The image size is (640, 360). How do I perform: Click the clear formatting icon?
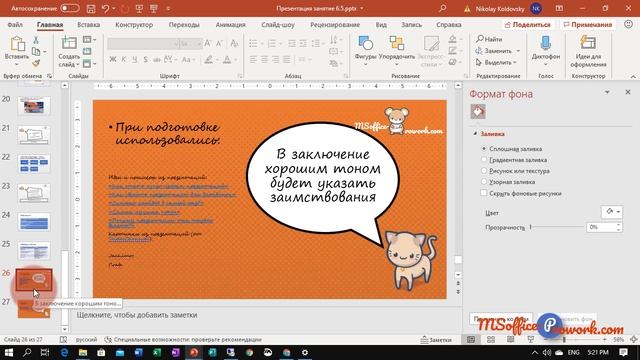pos(234,43)
